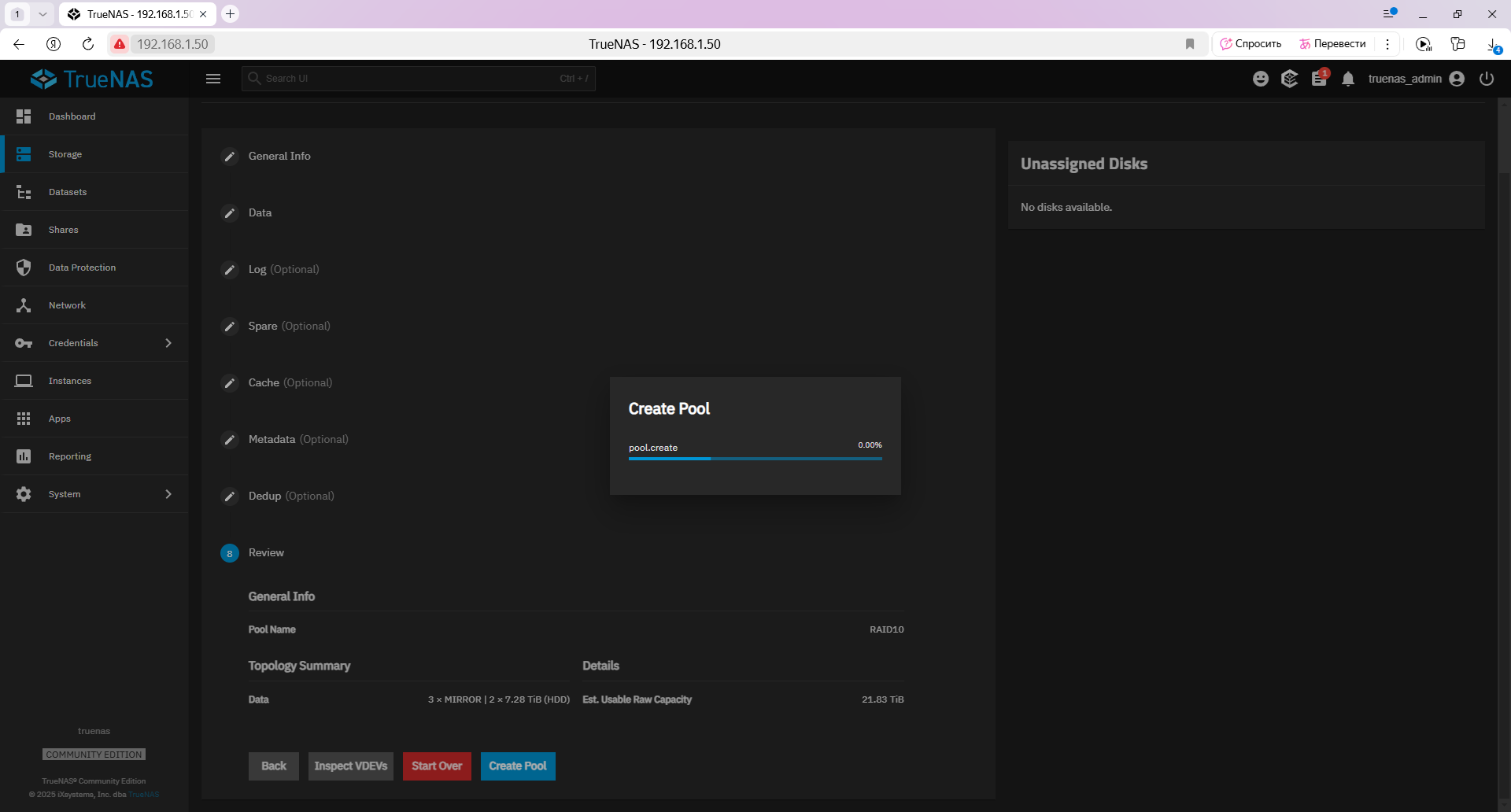Open Dashboard from the sidebar
The image size is (1511, 812).
click(94, 116)
